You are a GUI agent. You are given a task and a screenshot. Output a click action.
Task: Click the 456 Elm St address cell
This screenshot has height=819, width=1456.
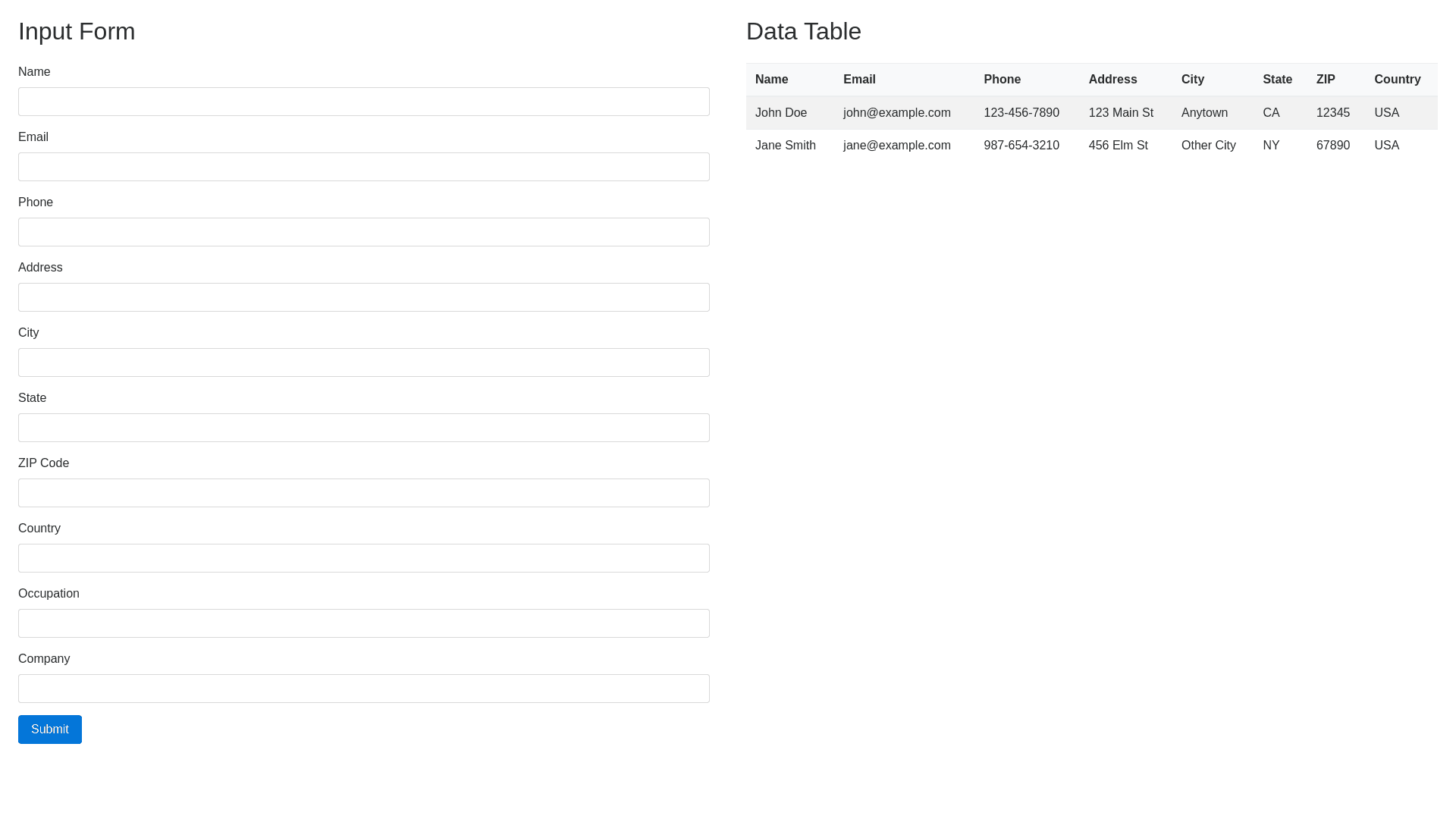pyautogui.click(x=1118, y=146)
